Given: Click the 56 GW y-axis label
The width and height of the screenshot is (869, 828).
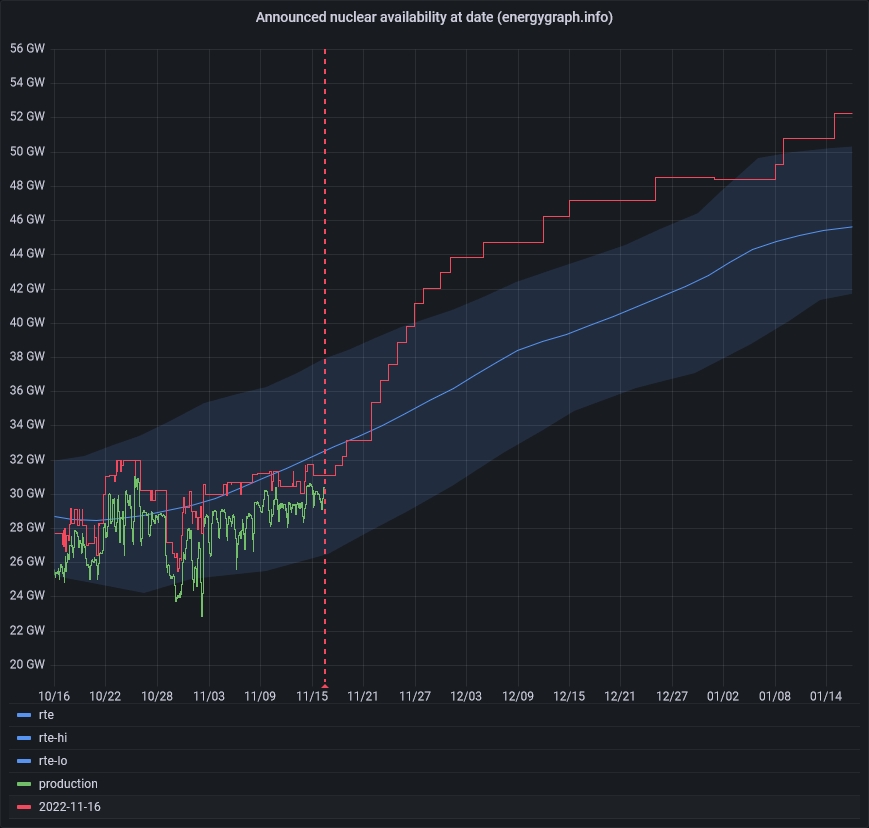Looking at the screenshot, I should pos(27,48).
